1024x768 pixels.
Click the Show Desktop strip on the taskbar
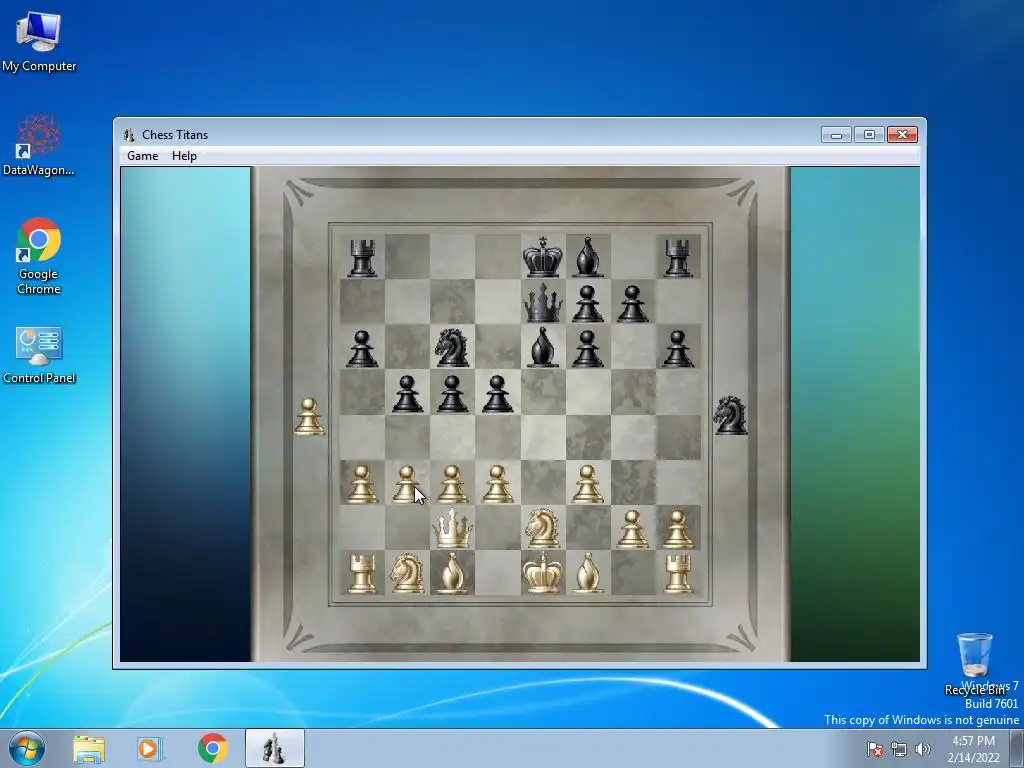pos(1017,748)
